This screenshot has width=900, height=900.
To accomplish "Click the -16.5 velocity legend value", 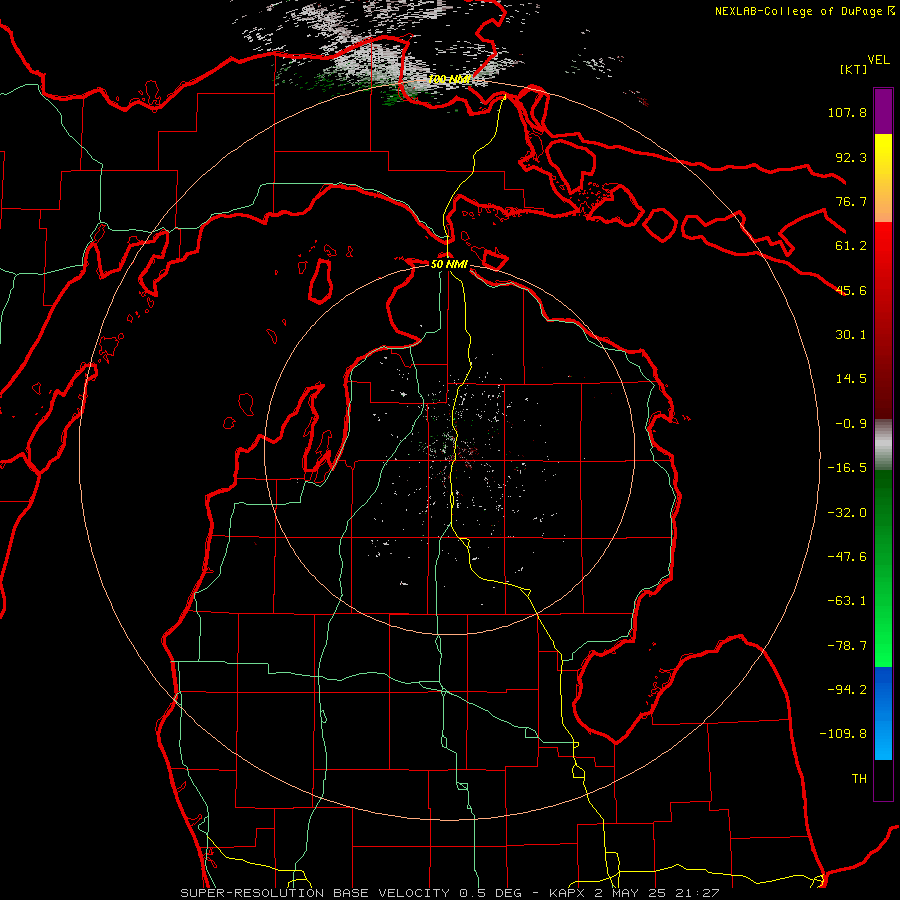I will tap(847, 468).
